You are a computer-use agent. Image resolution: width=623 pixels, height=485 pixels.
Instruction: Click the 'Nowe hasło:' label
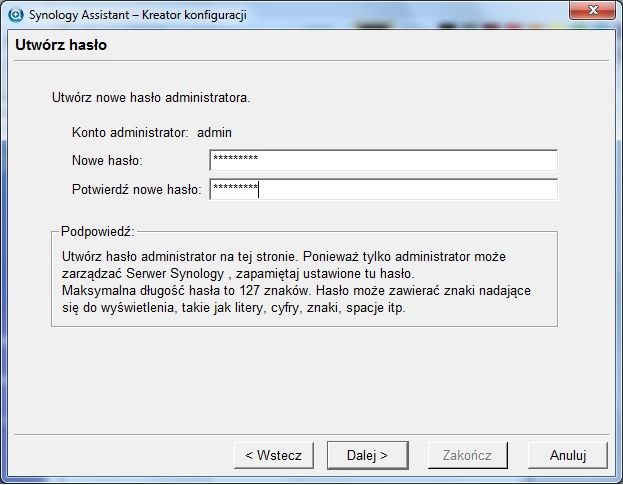point(107,161)
